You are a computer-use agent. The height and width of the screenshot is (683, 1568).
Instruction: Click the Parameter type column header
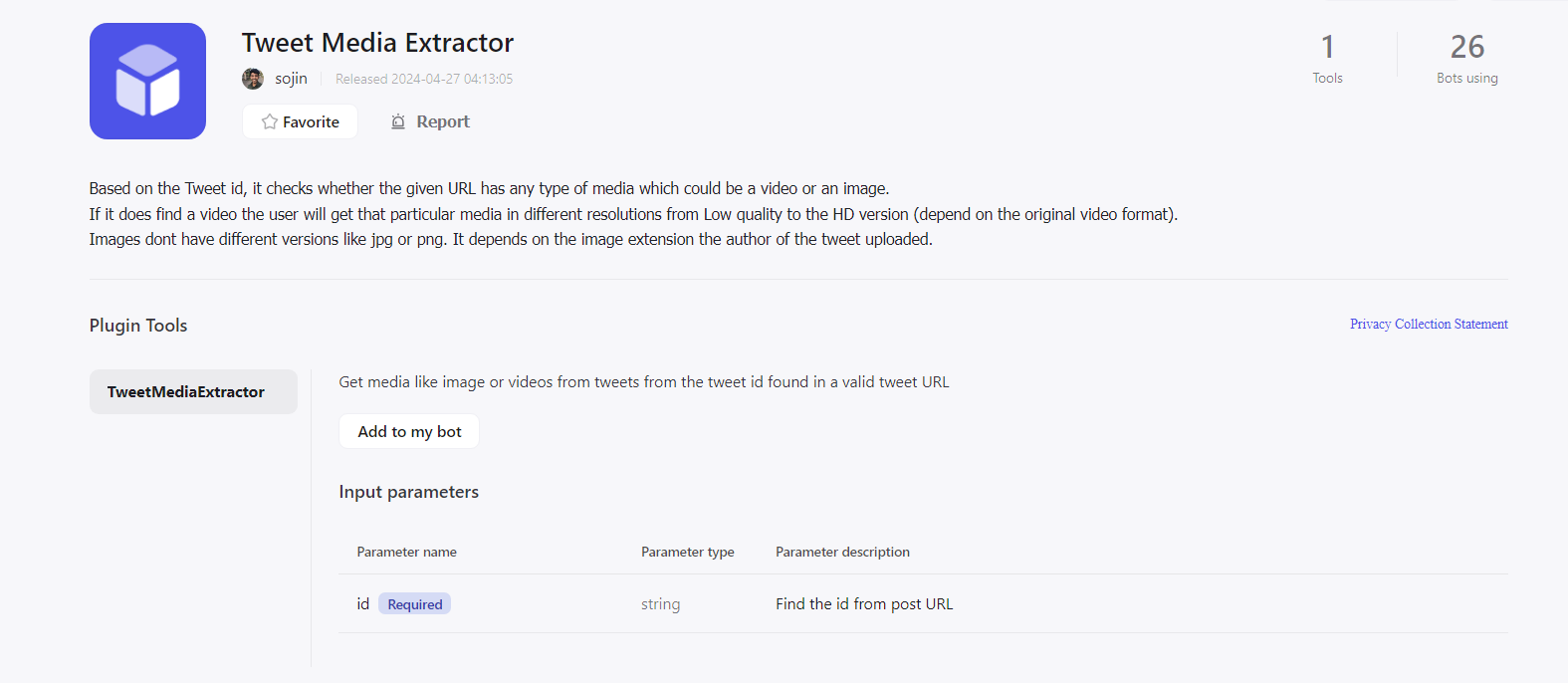[687, 552]
